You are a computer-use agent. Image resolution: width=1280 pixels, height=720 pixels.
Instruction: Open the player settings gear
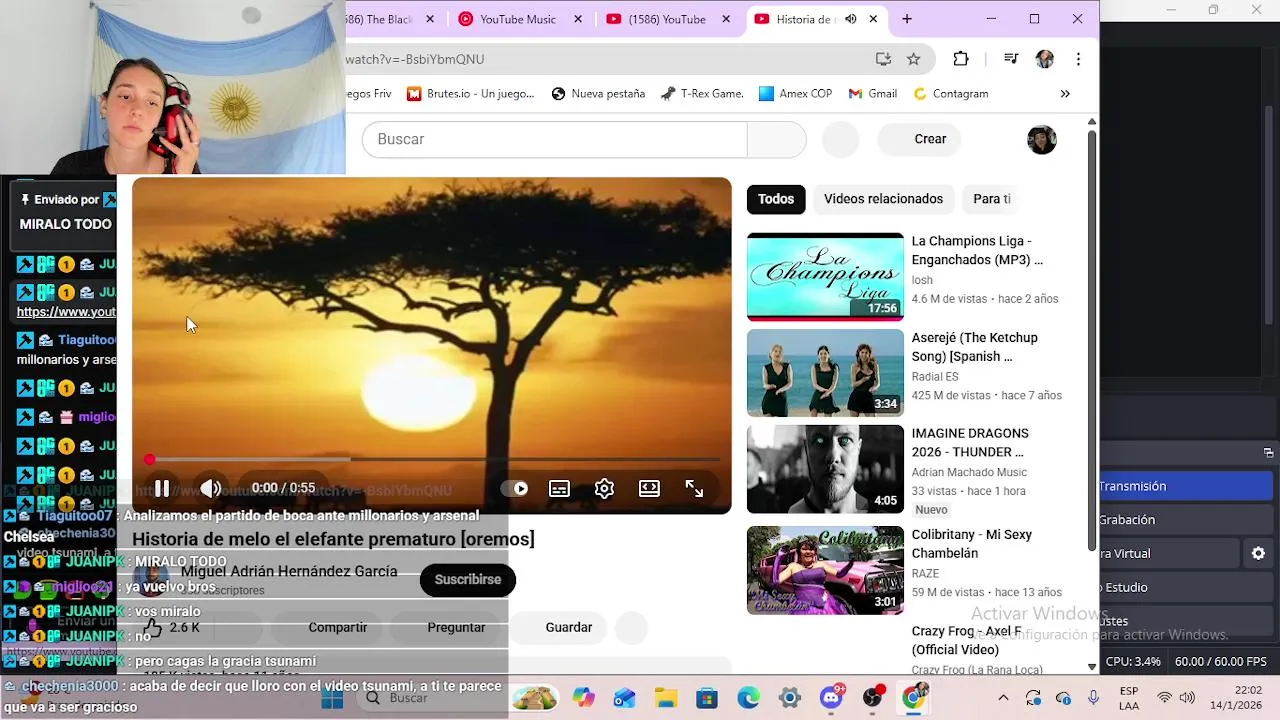[604, 488]
